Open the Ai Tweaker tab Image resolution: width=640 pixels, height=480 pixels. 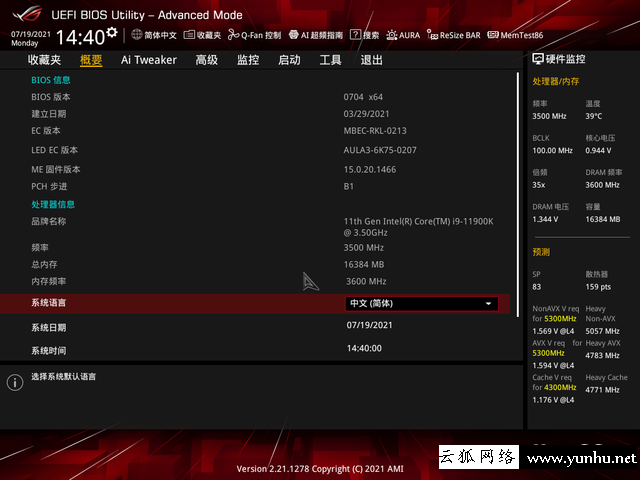(149, 60)
